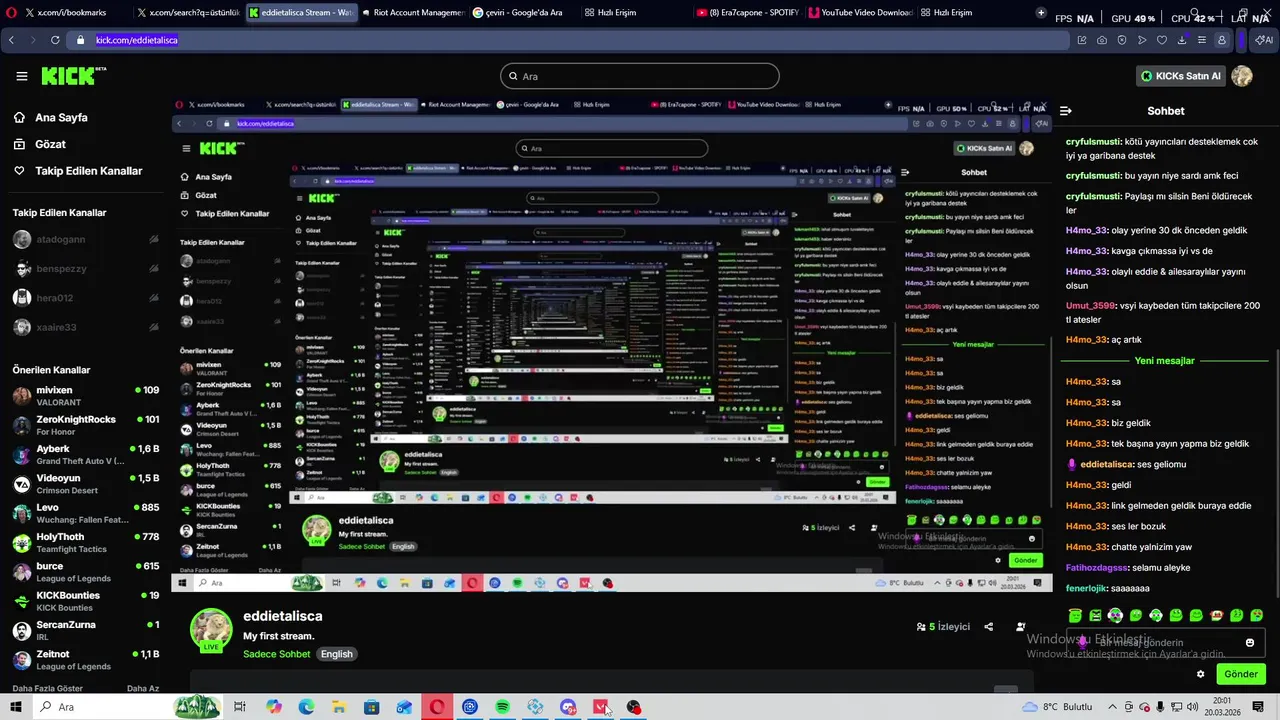1280x720 pixels.
Task: Switch to Riot Account Management tab
Action: [412, 13]
